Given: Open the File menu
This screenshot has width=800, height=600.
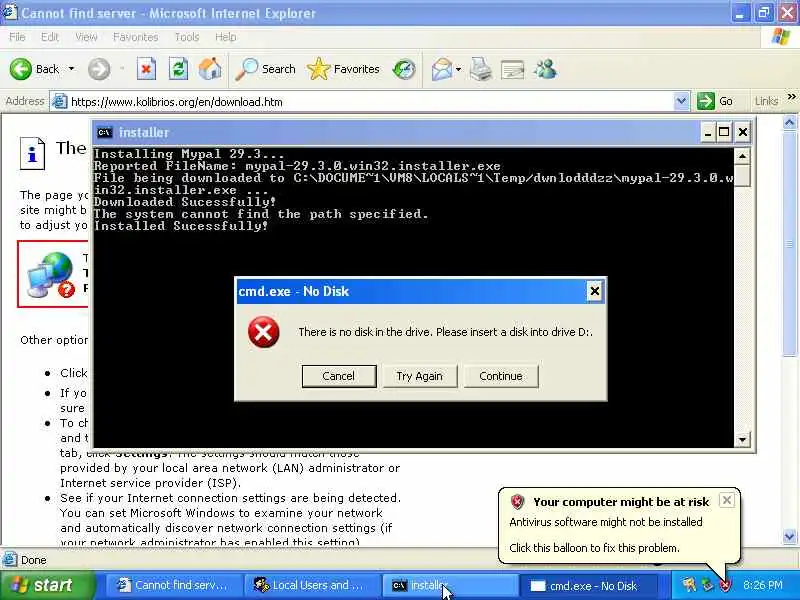Looking at the screenshot, I should [x=17, y=37].
